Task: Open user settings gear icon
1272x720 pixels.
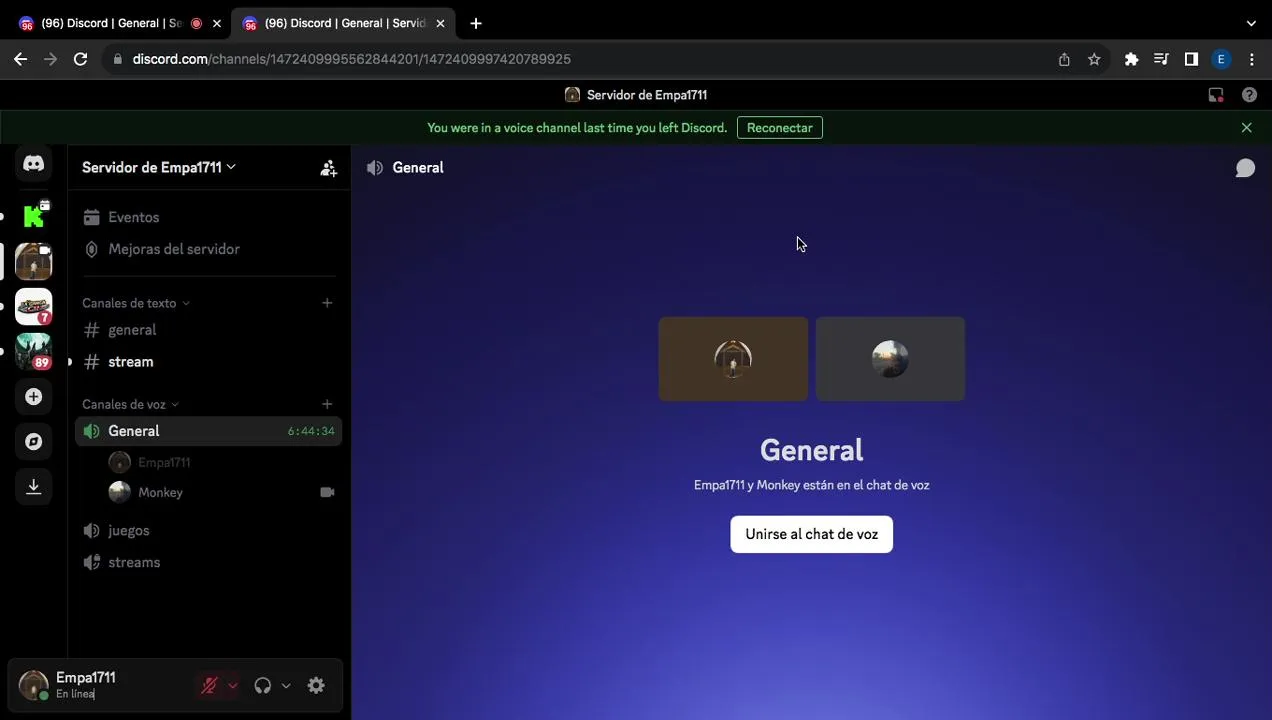Action: pyautogui.click(x=316, y=685)
